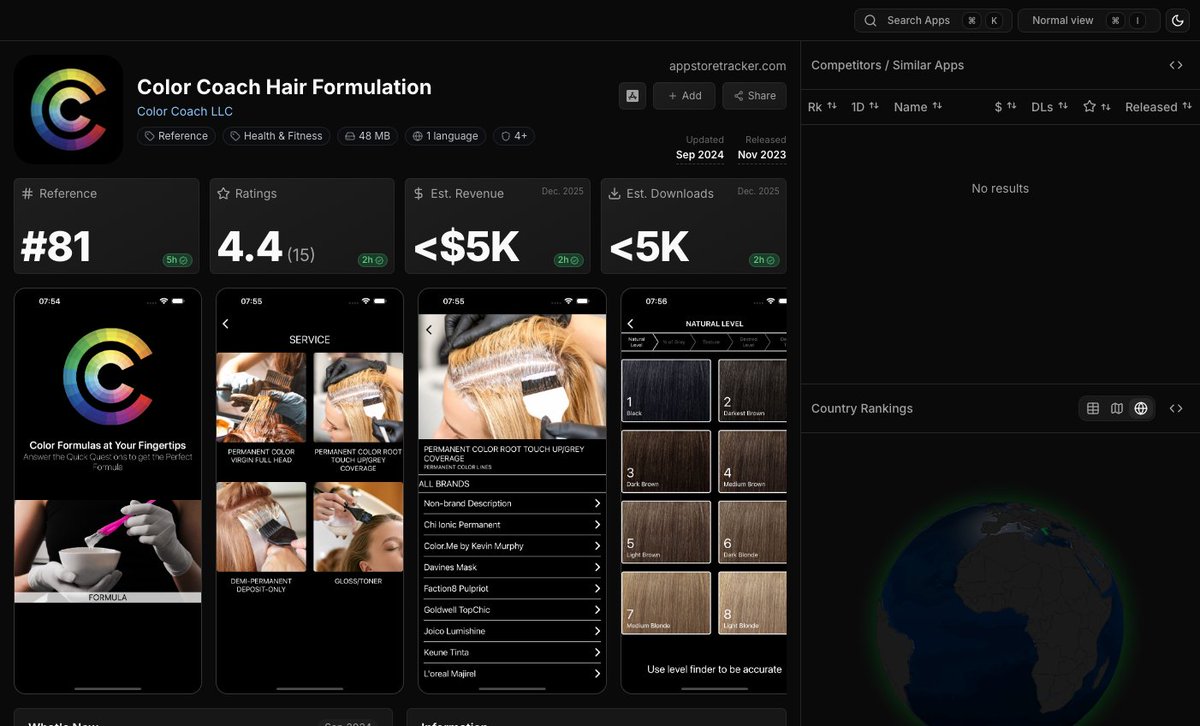This screenshot has width=1200, height=726.
Task: Click the 5h refresh badge on Reference card
Action: tap(177, 260)
